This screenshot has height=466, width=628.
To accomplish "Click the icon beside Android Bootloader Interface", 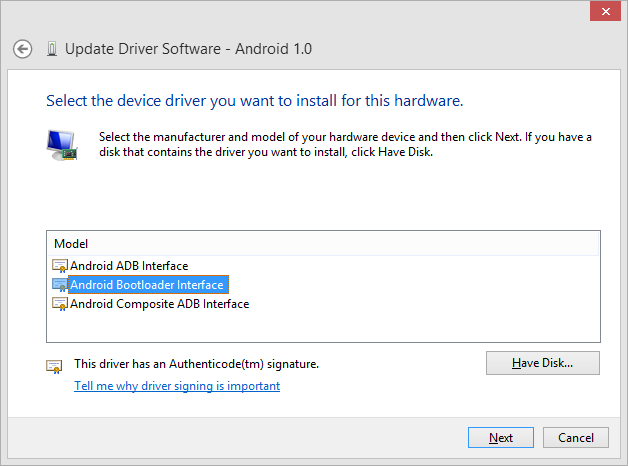I will point(60,285).
